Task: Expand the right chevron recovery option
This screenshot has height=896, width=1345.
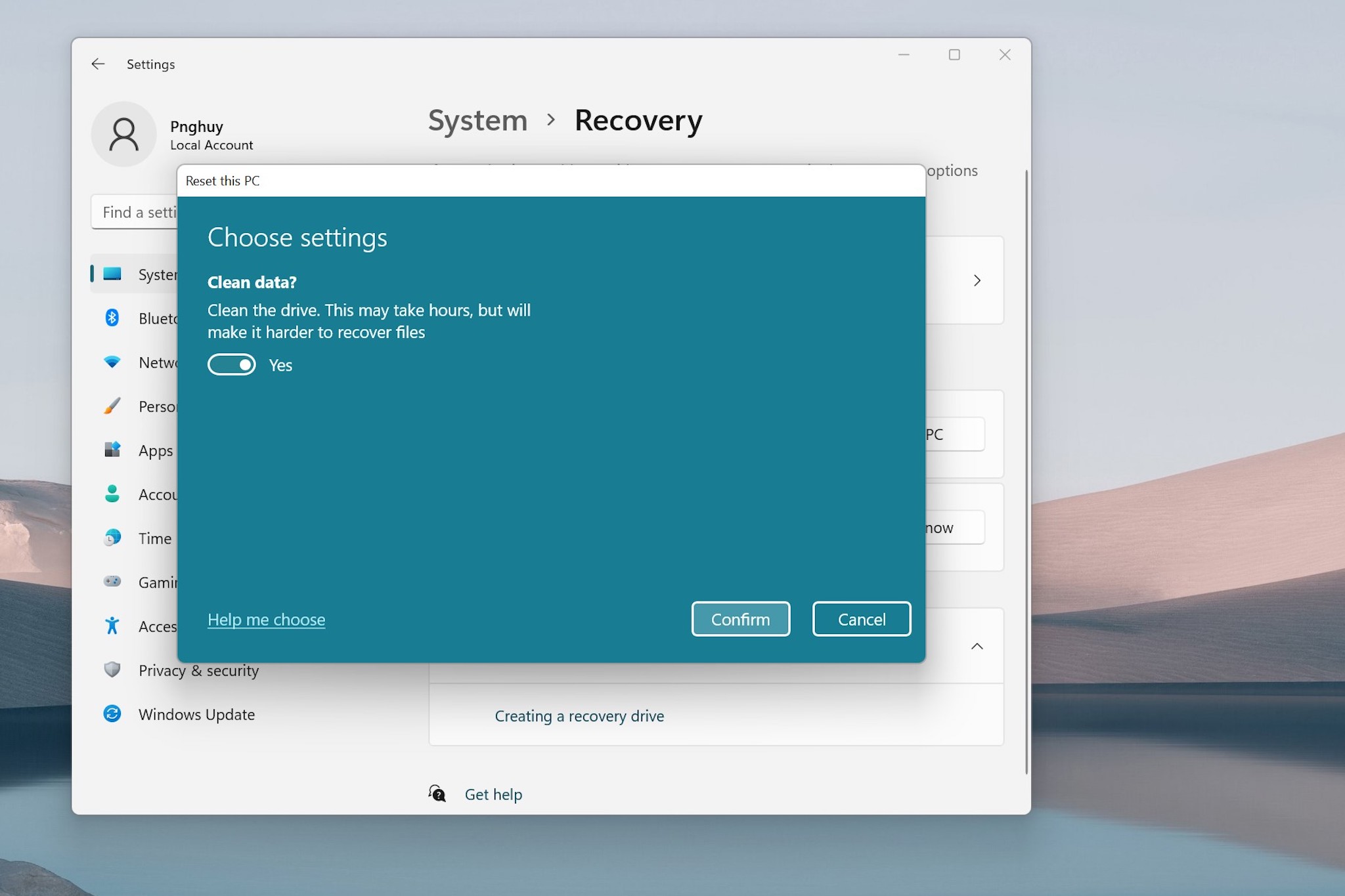Action: pyautogui.click(x=977, y=281)
